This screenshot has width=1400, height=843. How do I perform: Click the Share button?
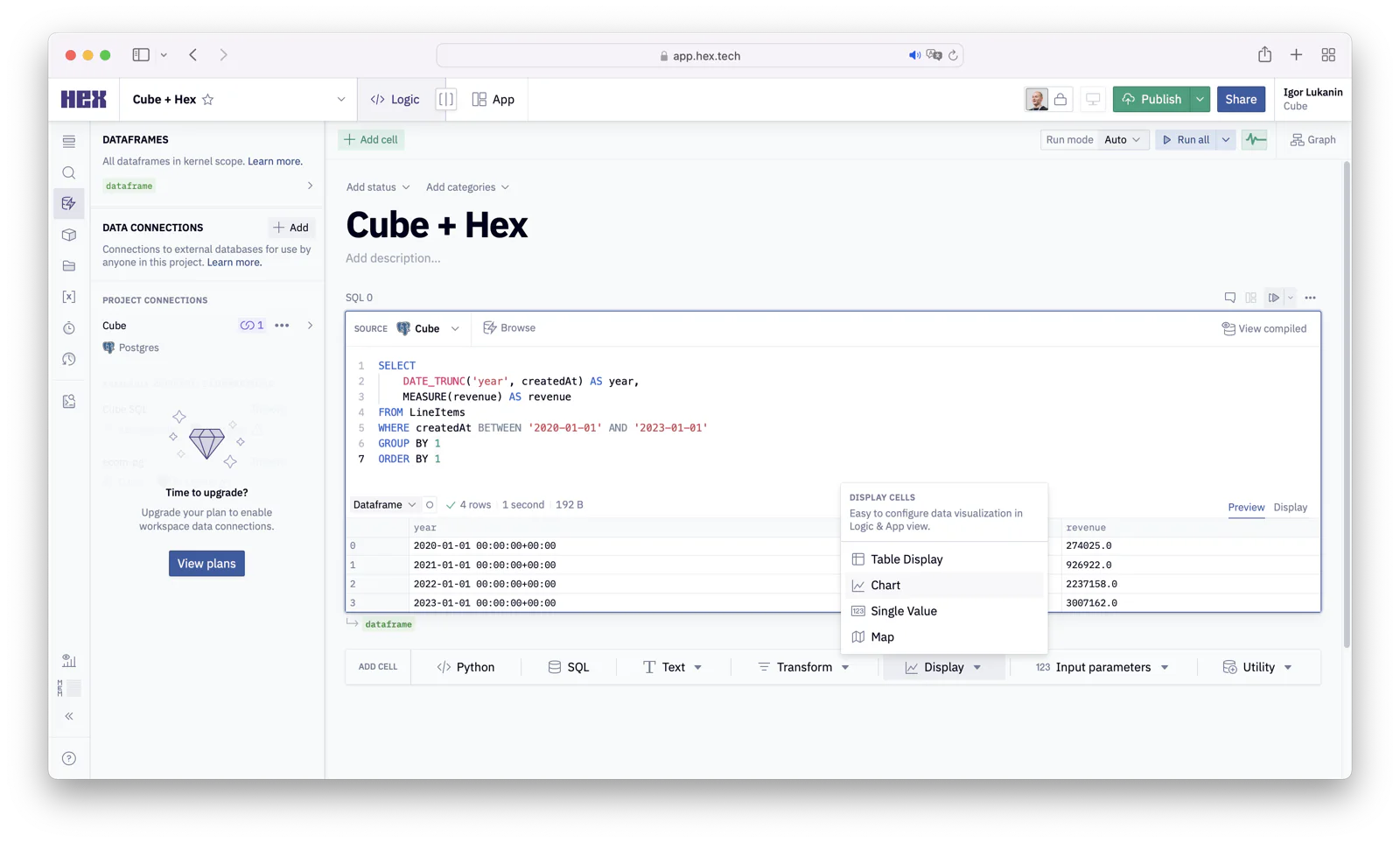click(x=1241, y=99)
